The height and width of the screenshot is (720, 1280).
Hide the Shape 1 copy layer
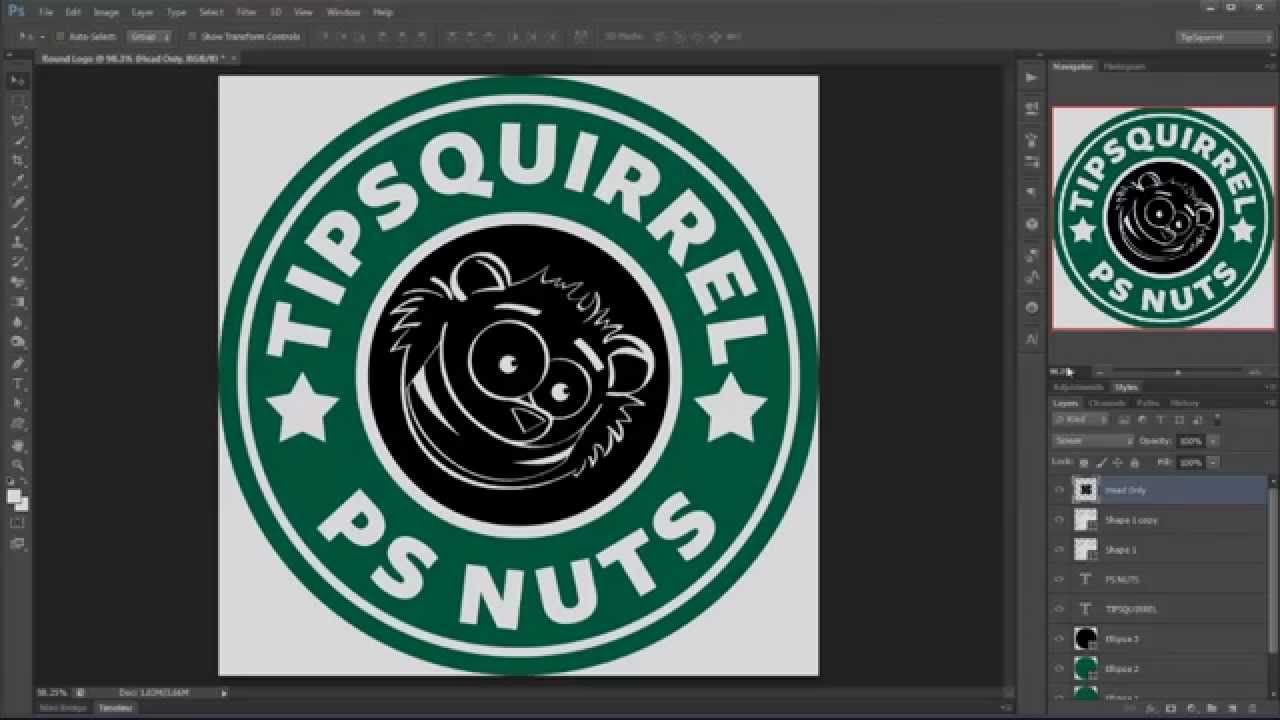click(x=1060, y=520)
